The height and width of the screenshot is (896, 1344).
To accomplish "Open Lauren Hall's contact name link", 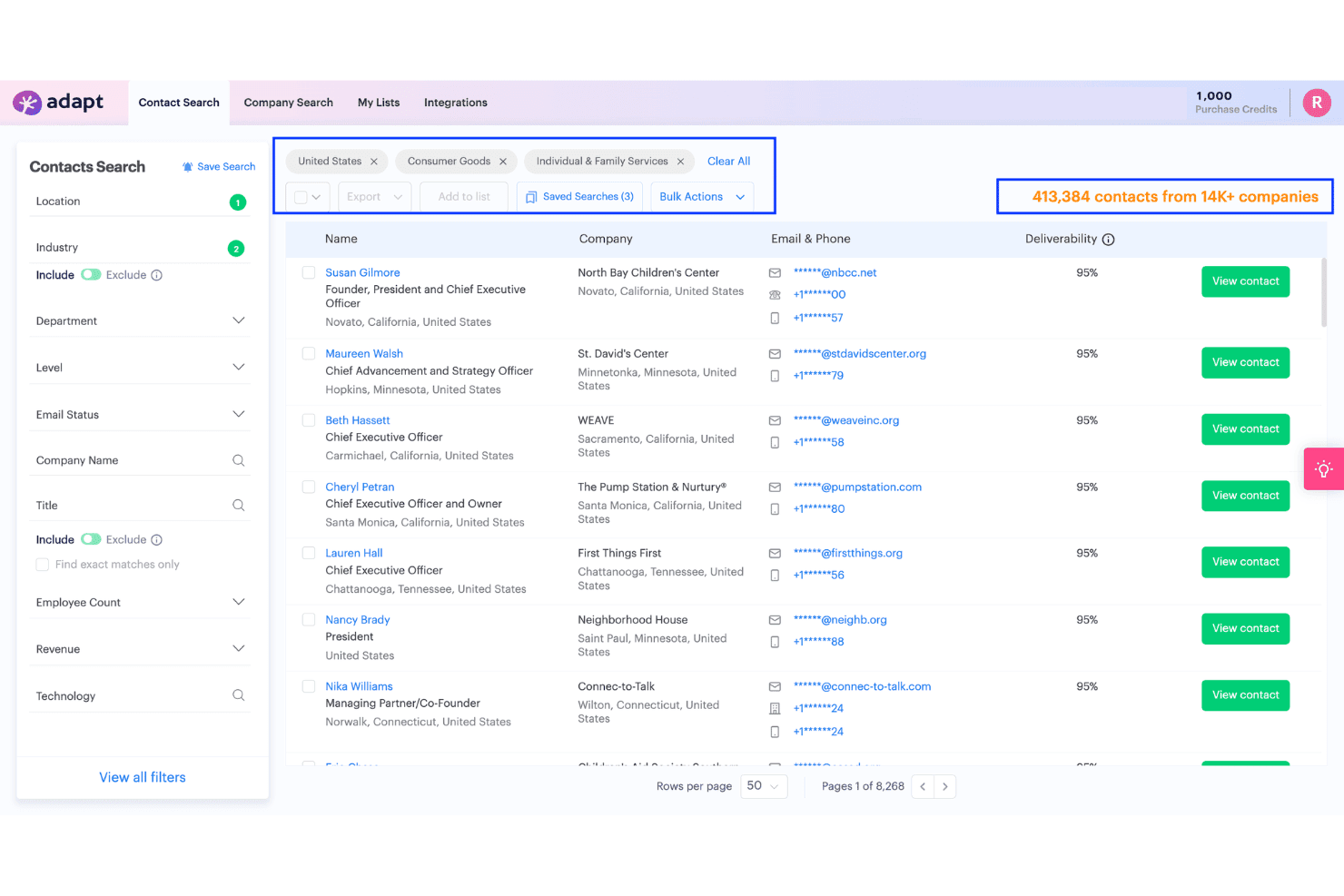I will pos(354,554).
